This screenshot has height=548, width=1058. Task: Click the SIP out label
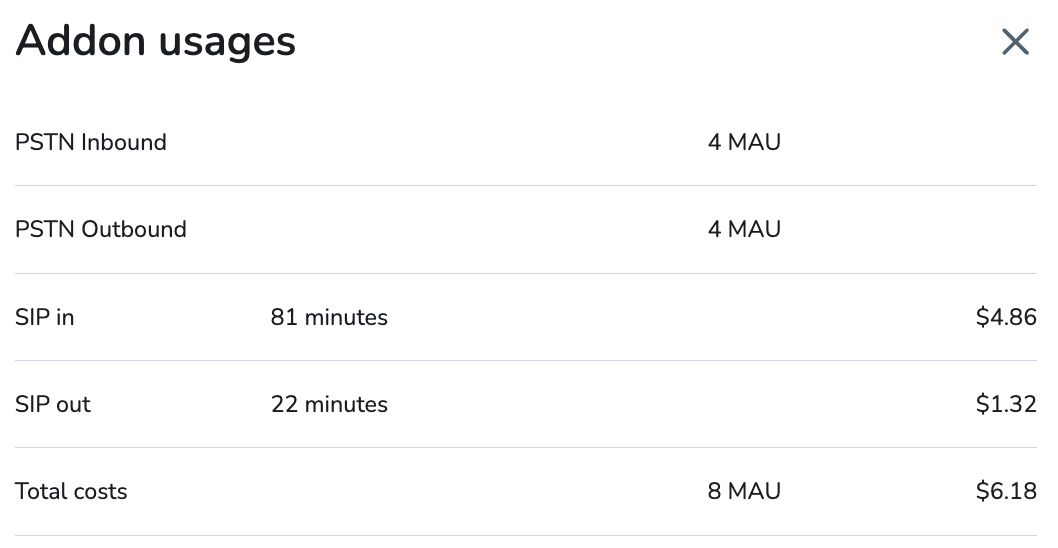coord(53,405)
